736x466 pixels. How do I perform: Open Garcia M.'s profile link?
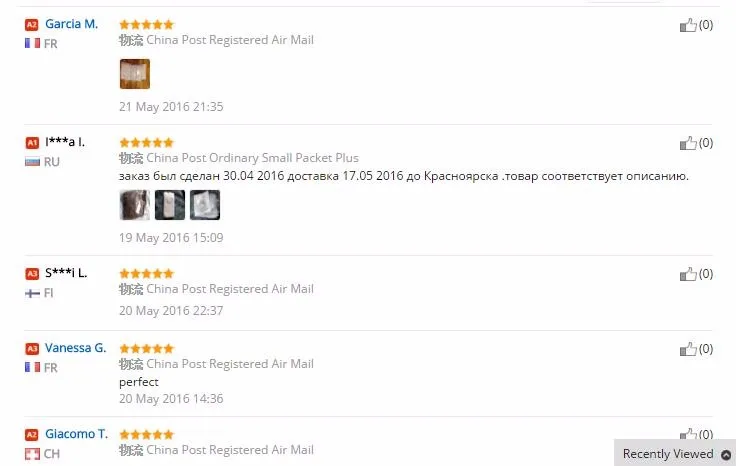click(71, 24)
